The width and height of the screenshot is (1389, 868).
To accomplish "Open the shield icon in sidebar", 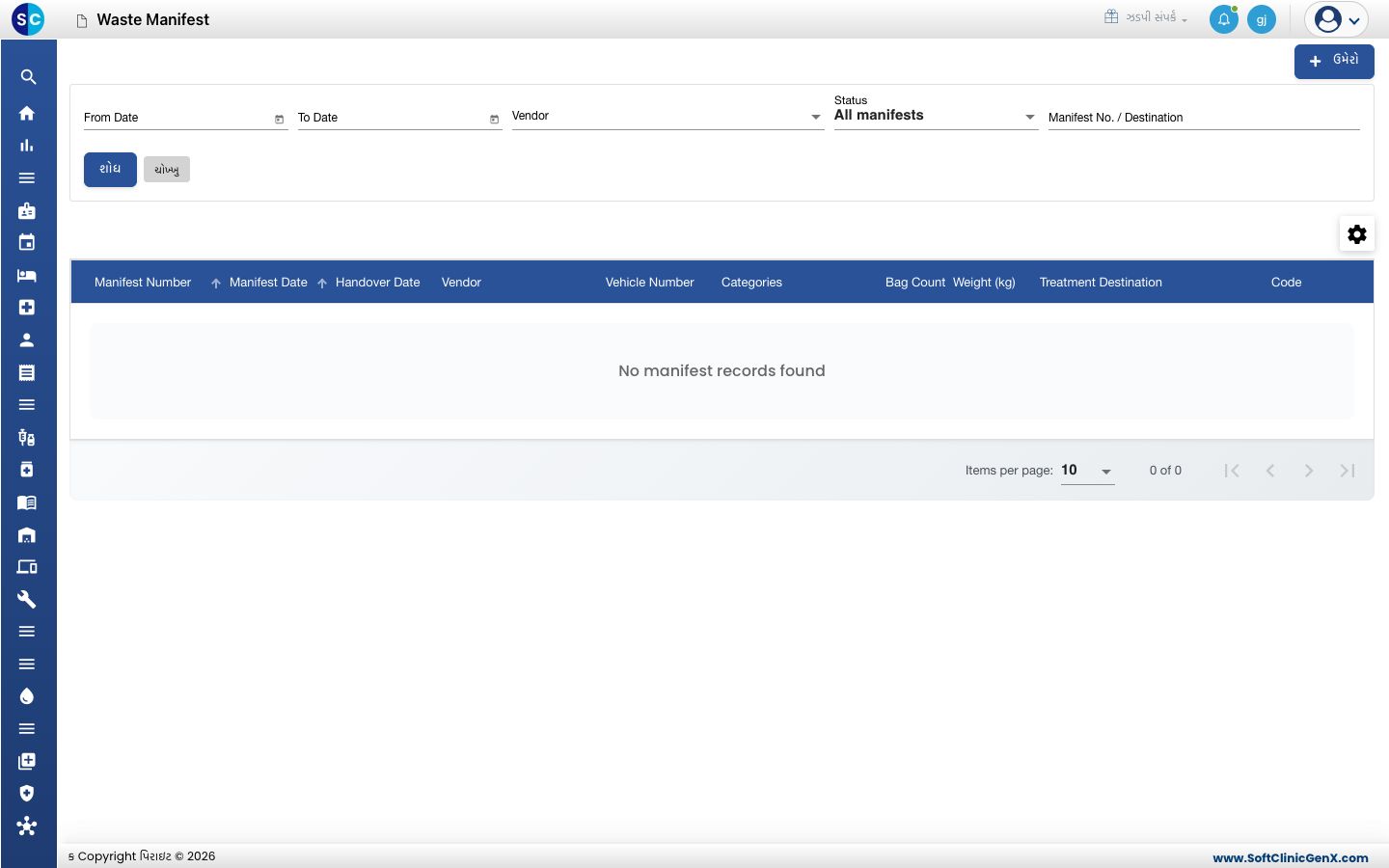I will click(27, 793).
